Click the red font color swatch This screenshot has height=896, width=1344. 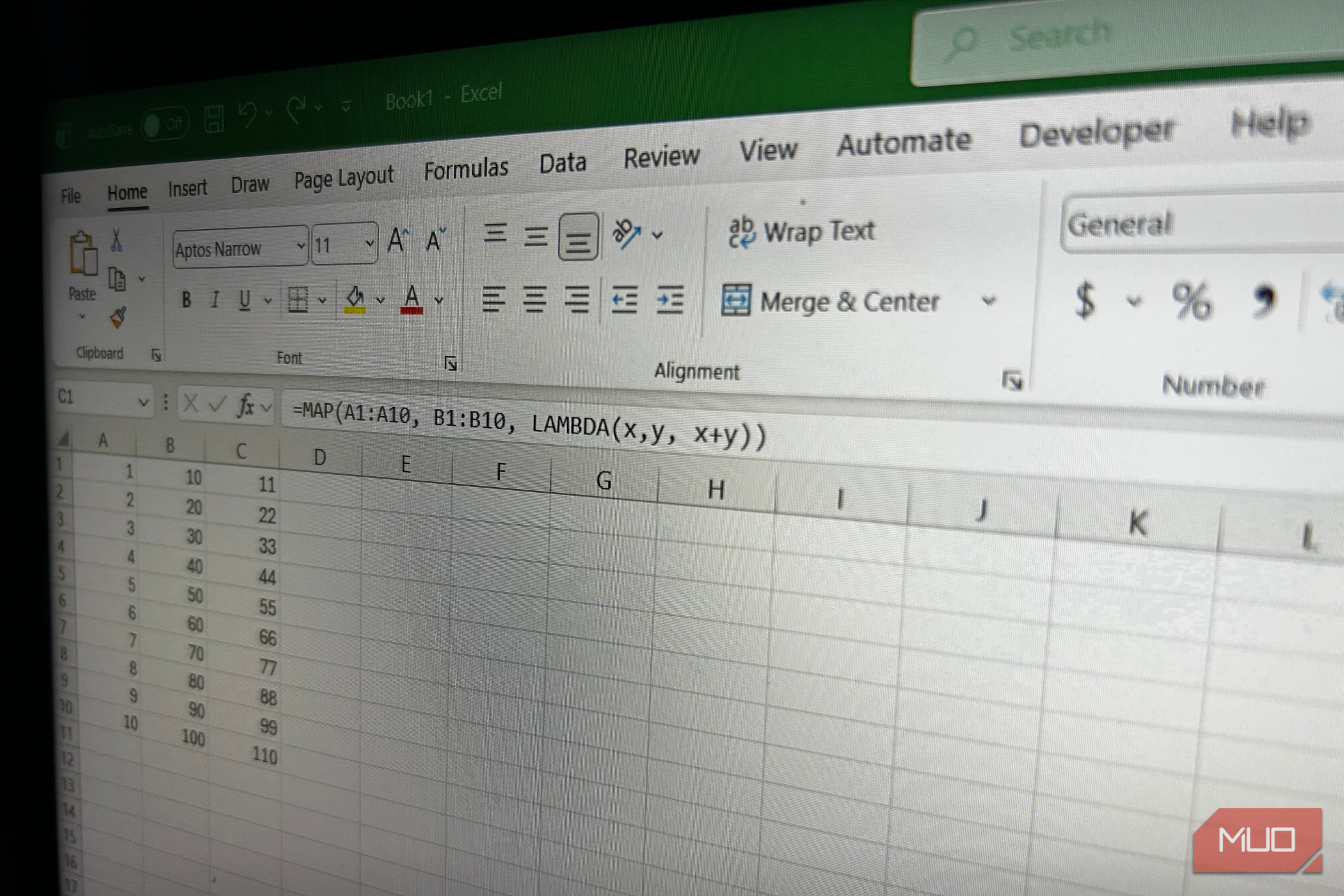[412, 299]
